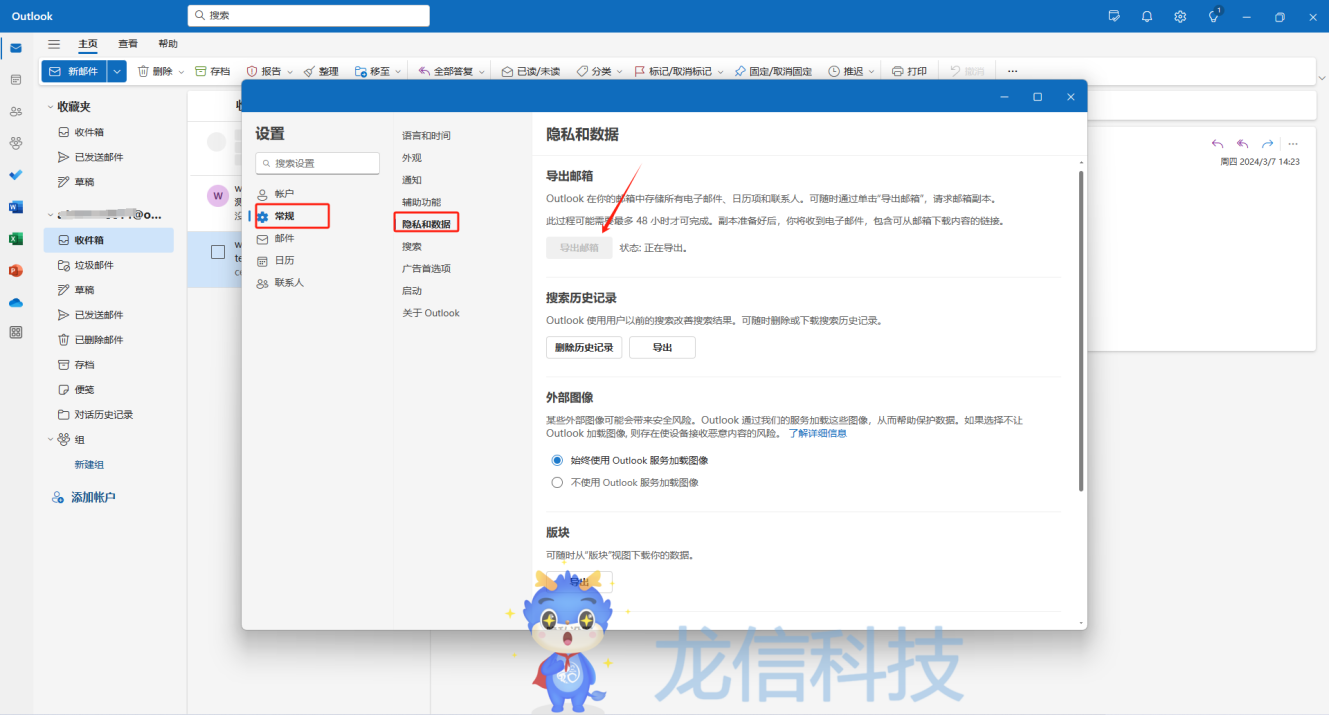
Task: Launch Excel from the left rail
Action: pyautogui.click(x=16, y=239)
